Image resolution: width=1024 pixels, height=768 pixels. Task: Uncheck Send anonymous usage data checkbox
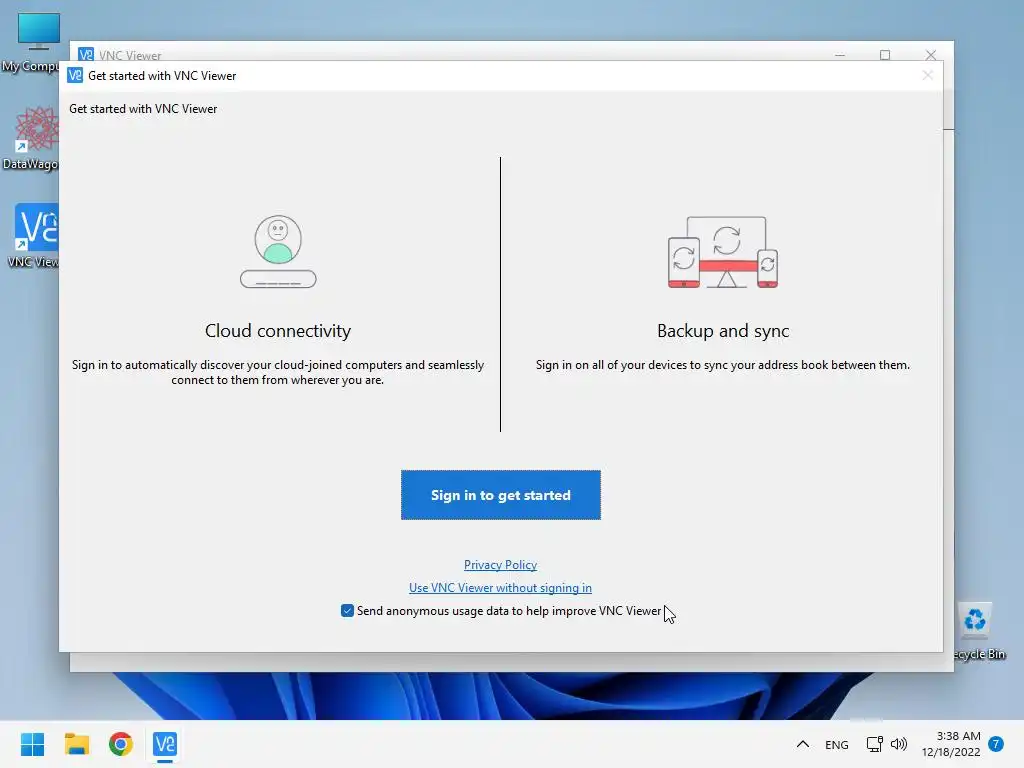point(347,611)
